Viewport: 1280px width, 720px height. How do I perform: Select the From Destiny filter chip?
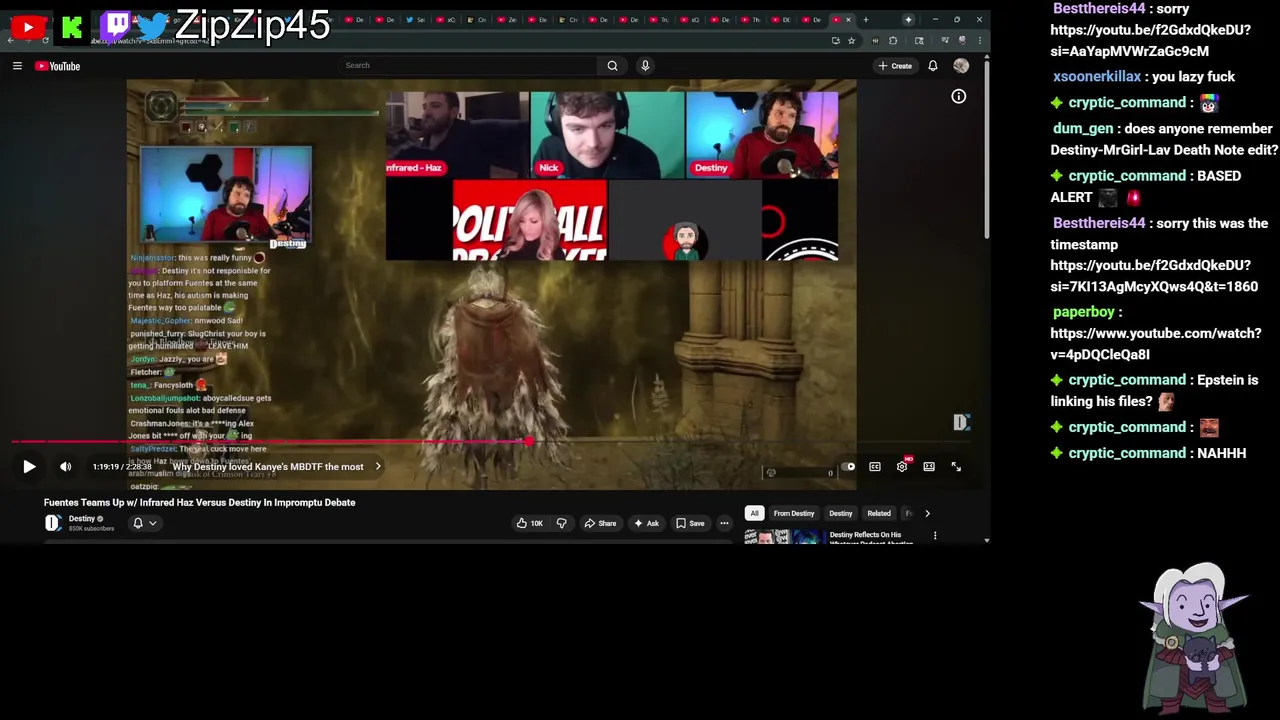[794, 513]
